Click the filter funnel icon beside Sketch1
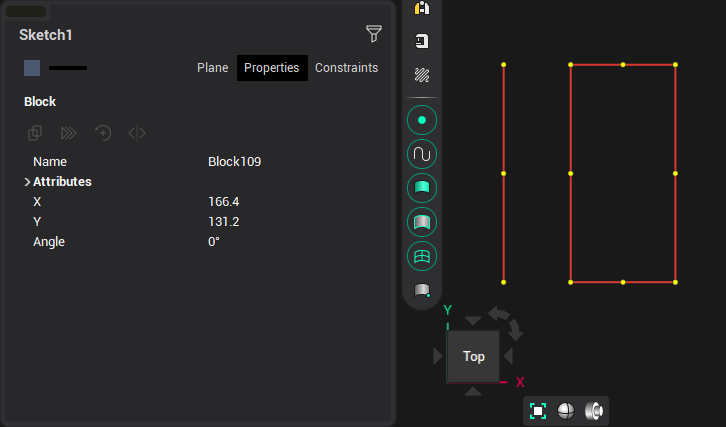This screenshot has height=427, width=726. pyautogui.click(x=374, y=34)
